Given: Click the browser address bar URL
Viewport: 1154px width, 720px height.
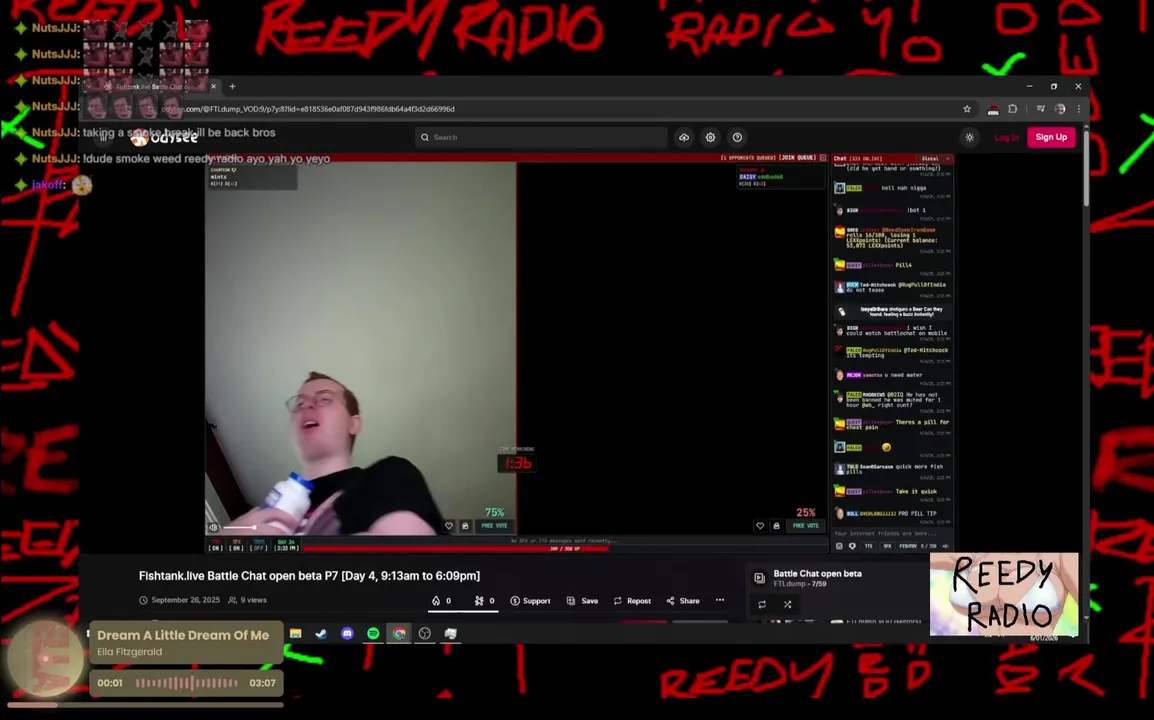Looking at the screenshot, I should (x=308, y=109).
